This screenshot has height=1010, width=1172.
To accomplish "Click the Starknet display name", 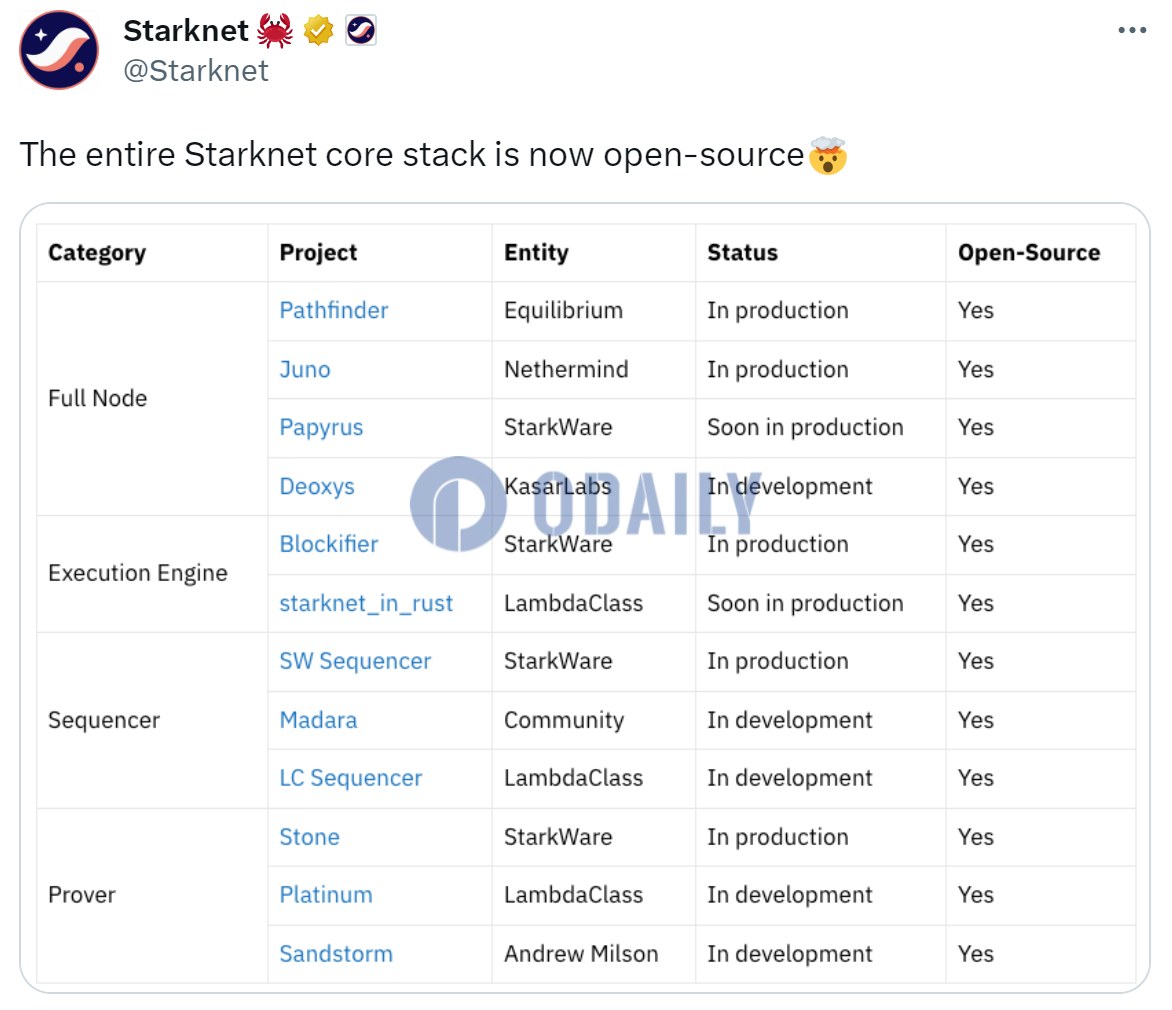I will coord(186,31).
